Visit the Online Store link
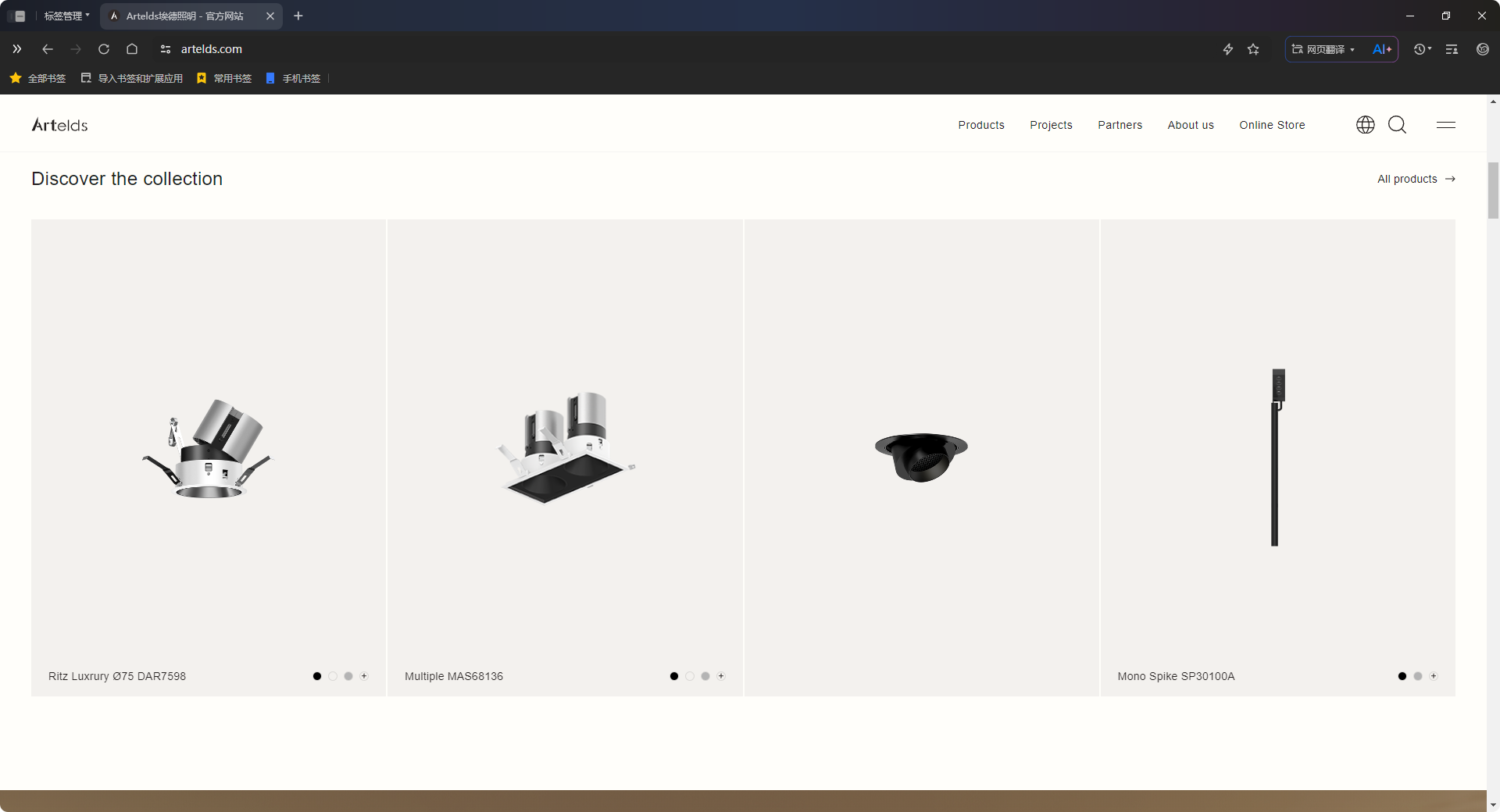This screenshot has width=1500, height=812. pyautogui.click(x=1272, y=125)
